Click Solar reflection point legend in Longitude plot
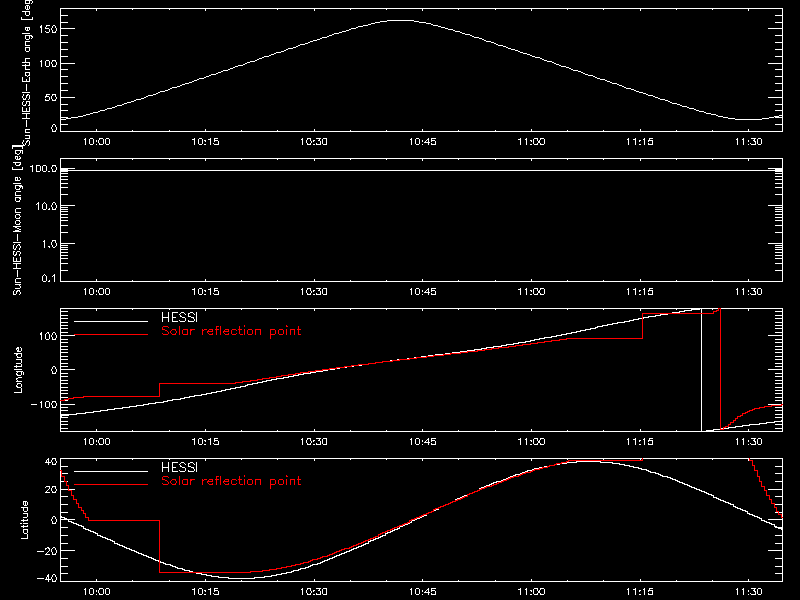The width and height of the screenshot is (800, 600). [x=231, y=331]
